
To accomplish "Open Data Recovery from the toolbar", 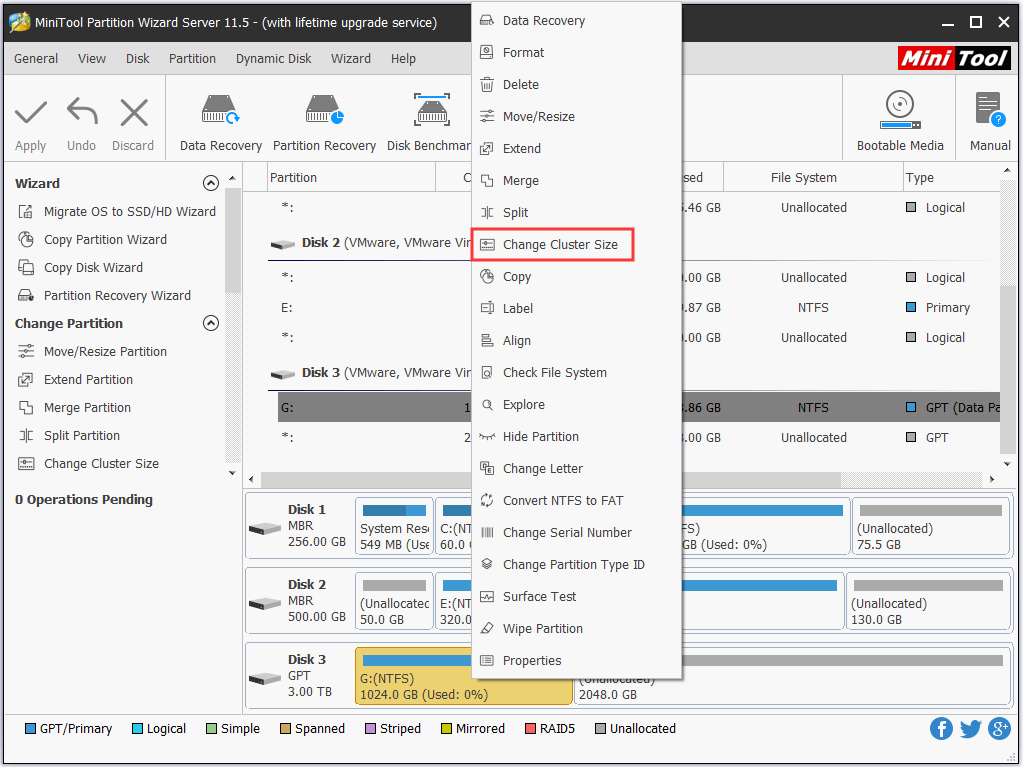I will coord(221,123).
